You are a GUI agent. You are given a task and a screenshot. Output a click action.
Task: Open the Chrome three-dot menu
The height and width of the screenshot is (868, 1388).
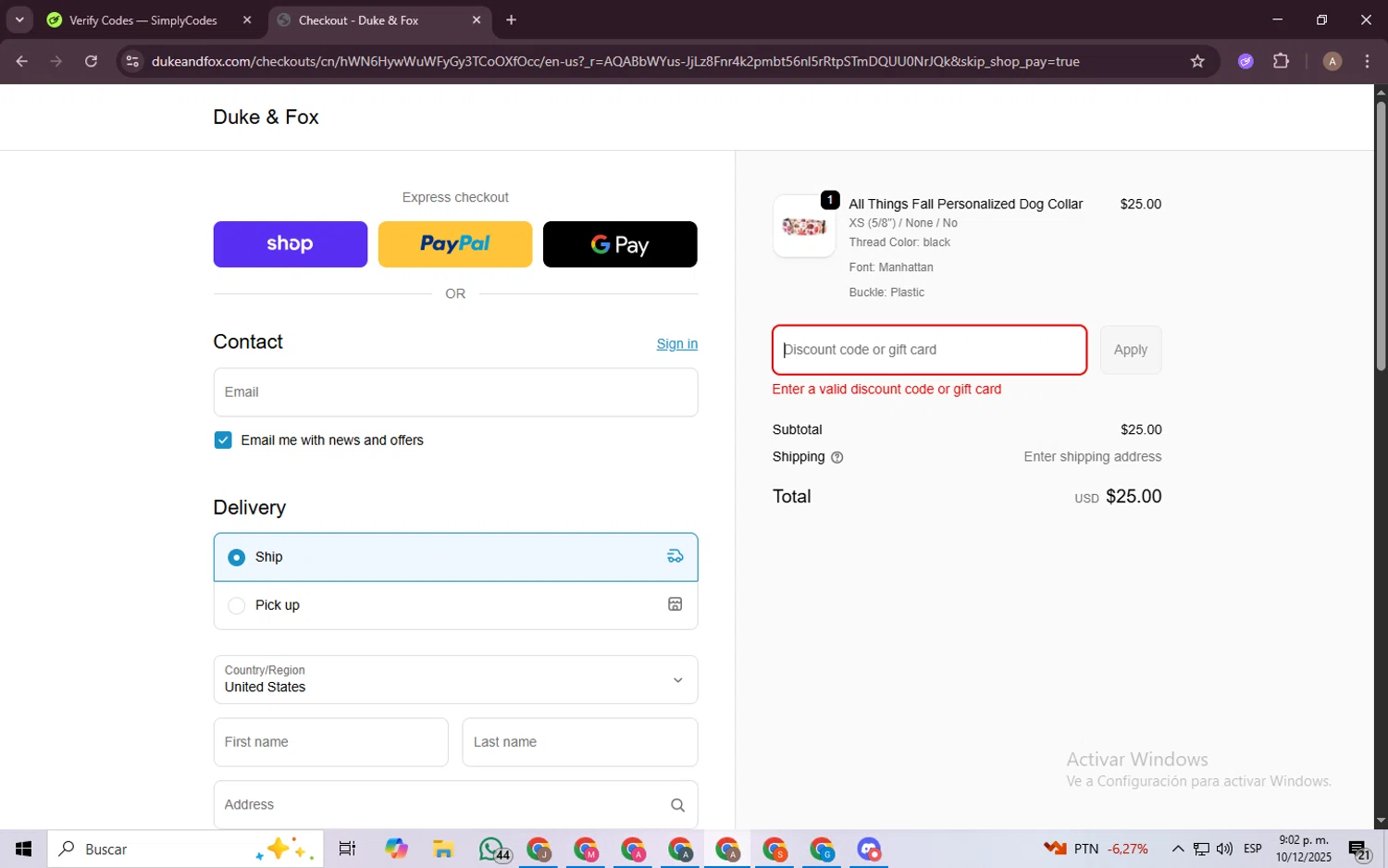1367,61
